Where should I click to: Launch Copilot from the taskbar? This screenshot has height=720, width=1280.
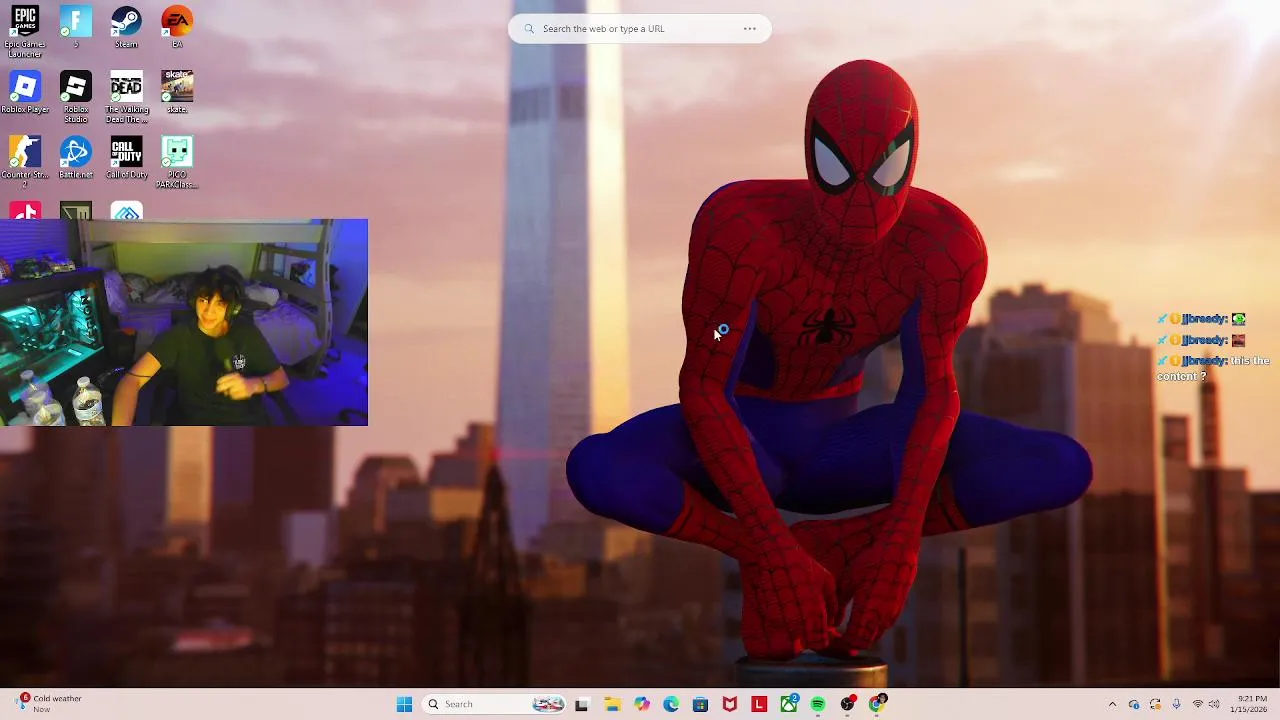[642, 704]
